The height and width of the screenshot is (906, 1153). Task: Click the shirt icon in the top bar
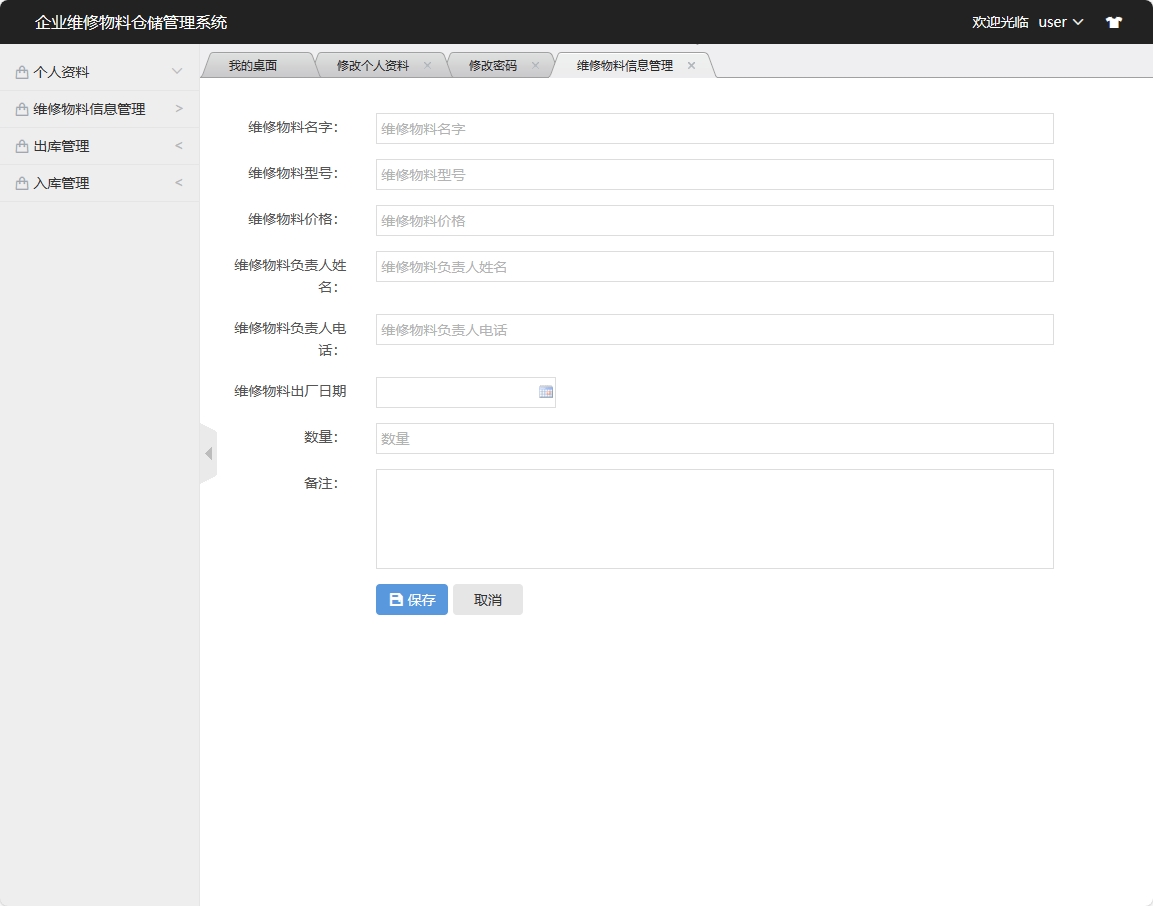tap(1113, 21)
